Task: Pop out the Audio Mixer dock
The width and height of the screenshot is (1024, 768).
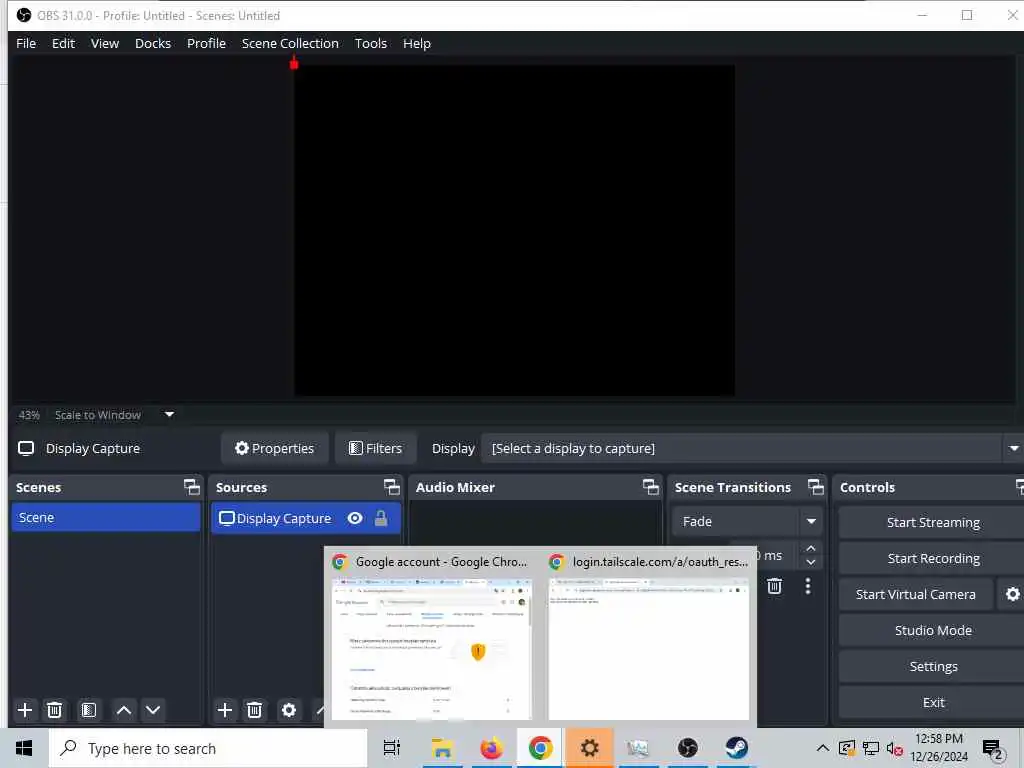Action: coord(650,487)
